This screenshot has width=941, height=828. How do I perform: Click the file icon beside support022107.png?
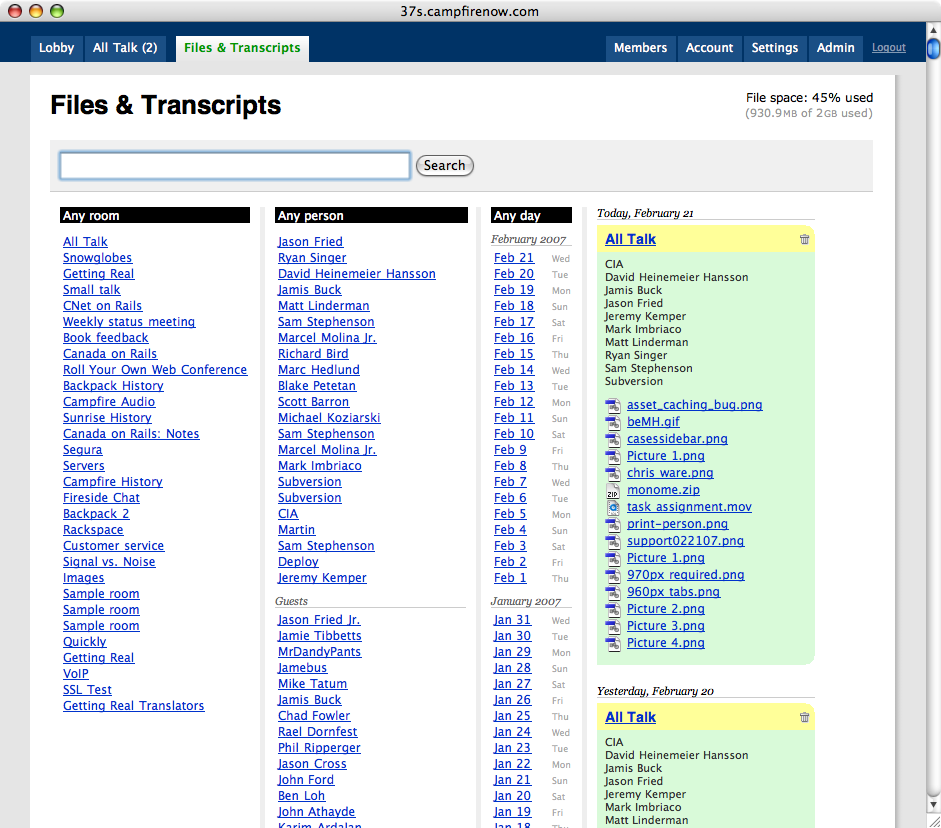(x=613, y=541)
